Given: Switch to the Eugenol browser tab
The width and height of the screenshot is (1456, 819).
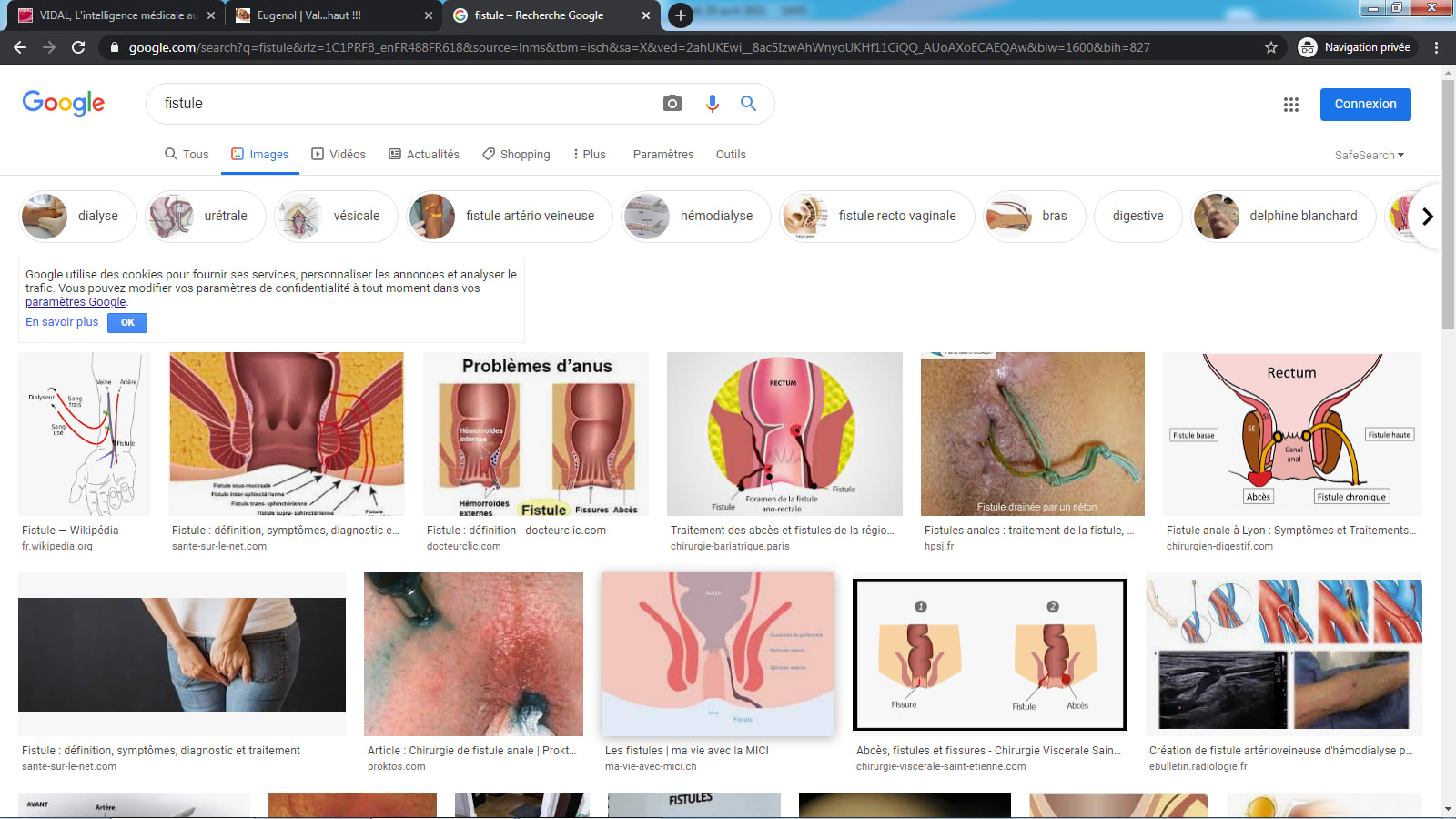Looking at the screenshot, I should [309, 15].
